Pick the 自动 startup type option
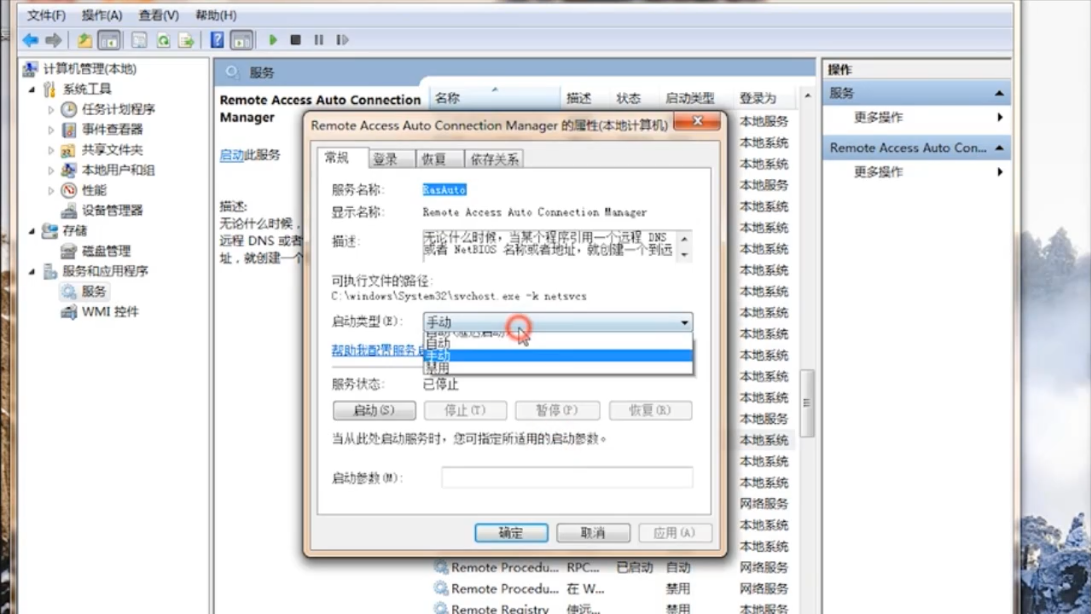 [x=438, y=343]
